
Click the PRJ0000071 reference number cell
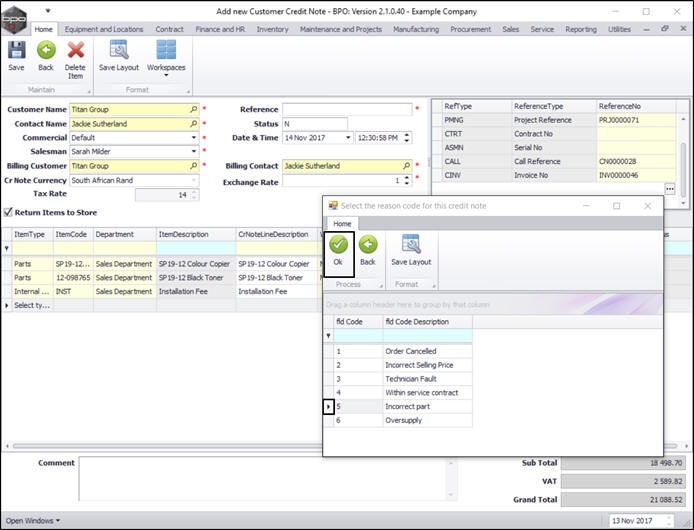pyautogui.click(x=636, y=120)
